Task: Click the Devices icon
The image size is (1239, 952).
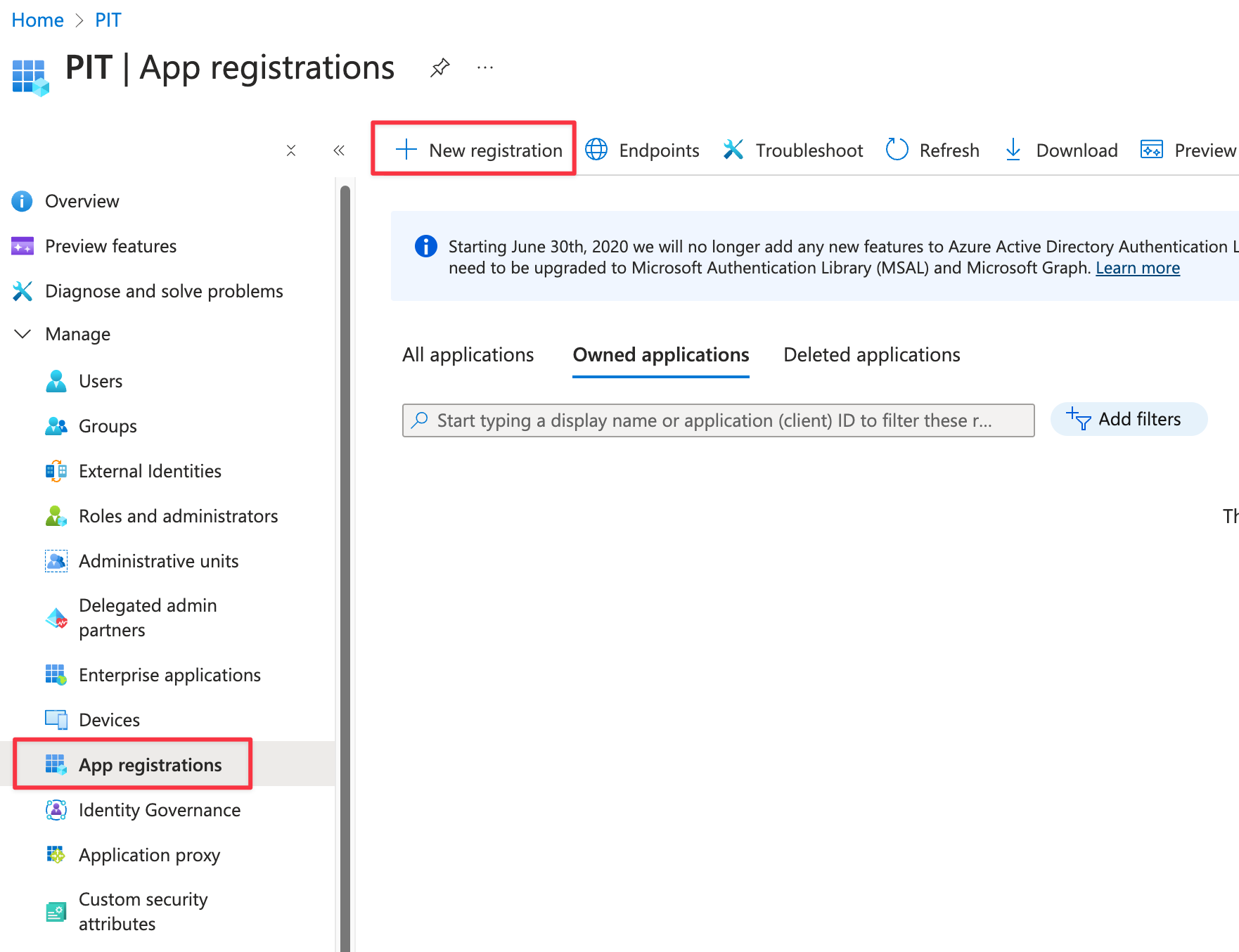Action: click(x=56, y=720)
